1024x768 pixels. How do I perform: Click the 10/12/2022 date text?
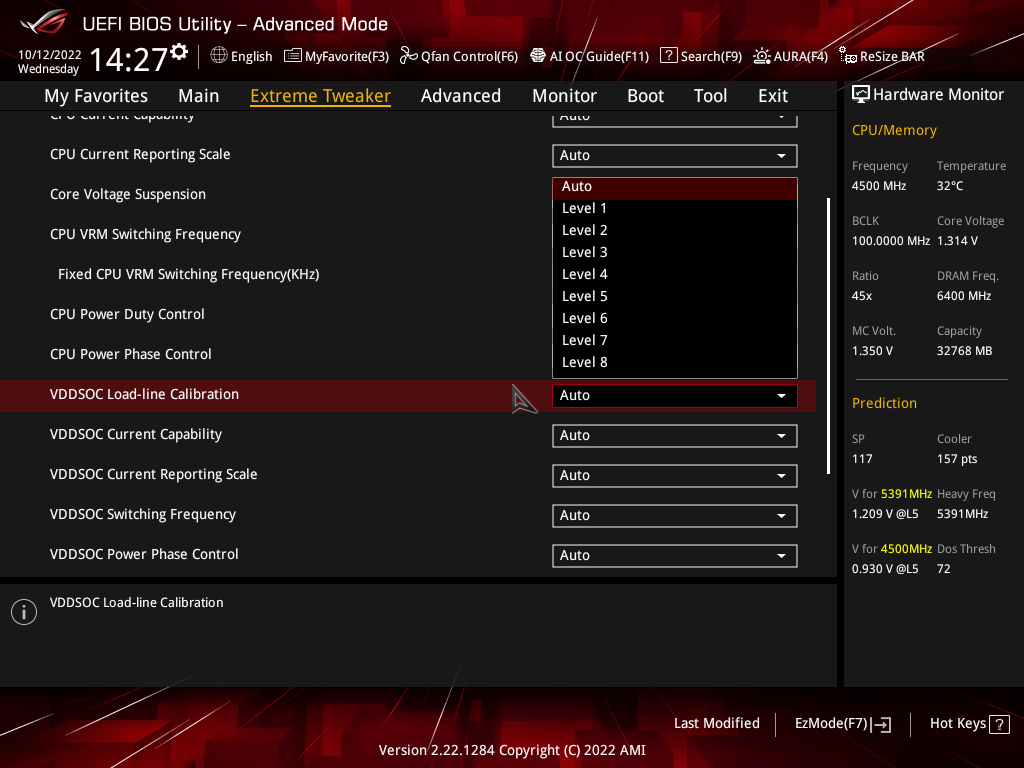click(x=50, y=55)
